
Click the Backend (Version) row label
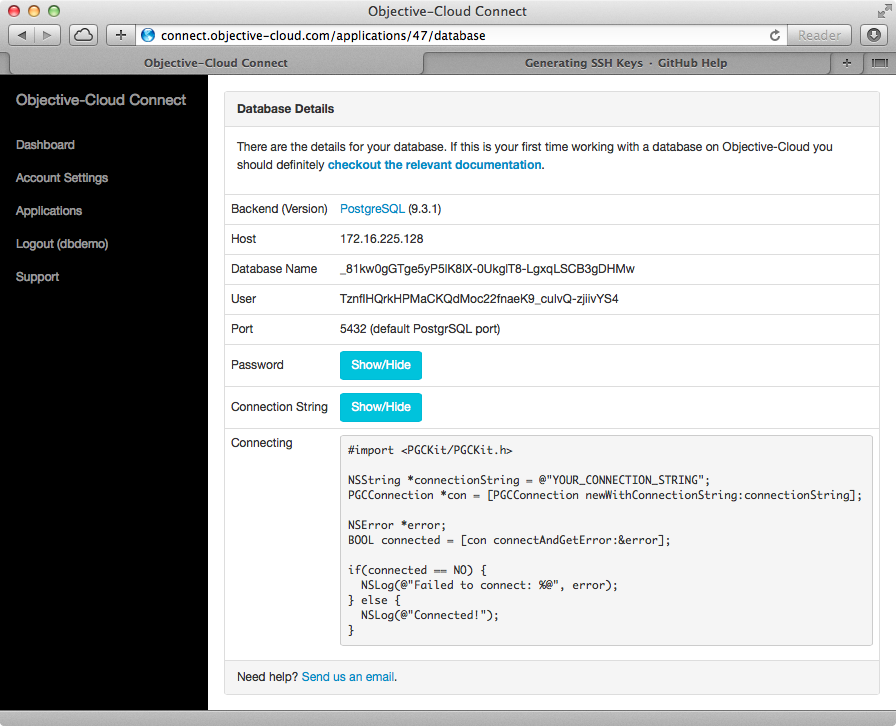pyautogui.click(x=279, y=209)
